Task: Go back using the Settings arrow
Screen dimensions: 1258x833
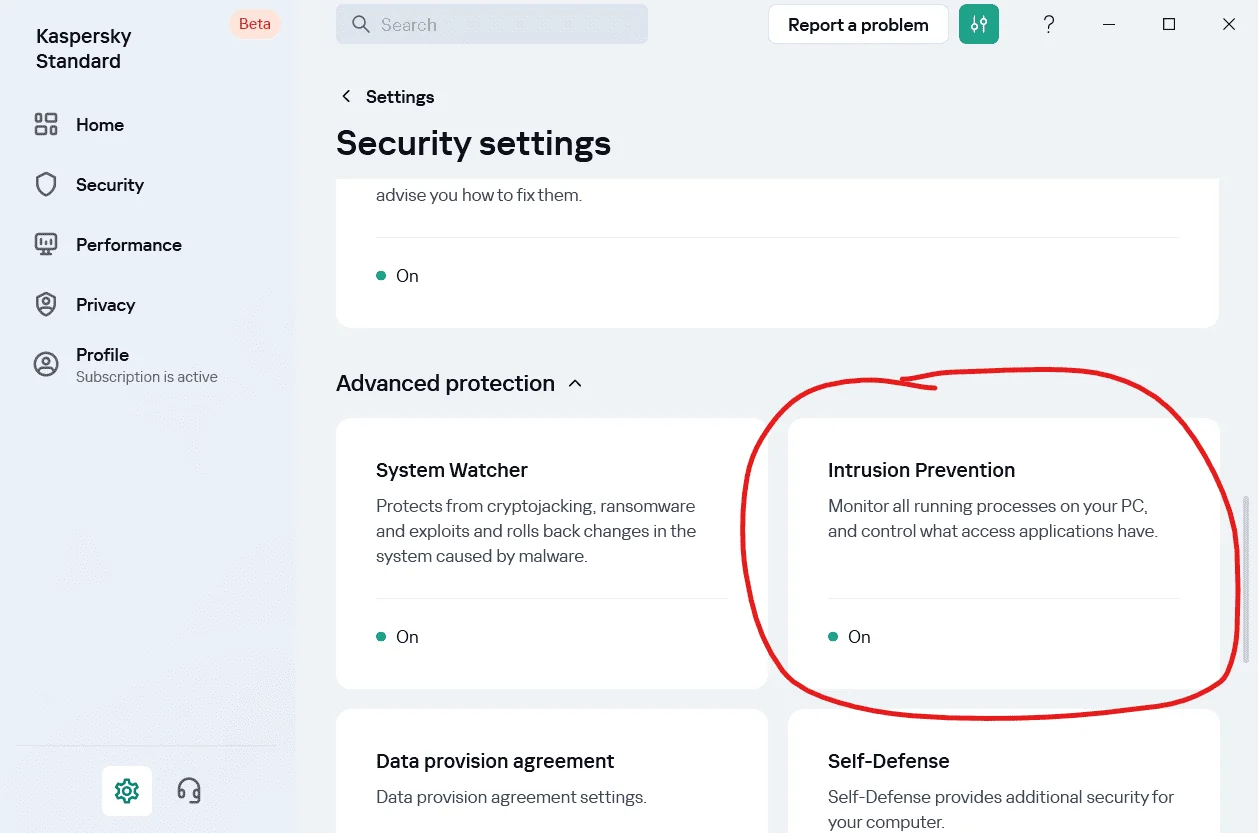Action: click(x=346, y=96)
